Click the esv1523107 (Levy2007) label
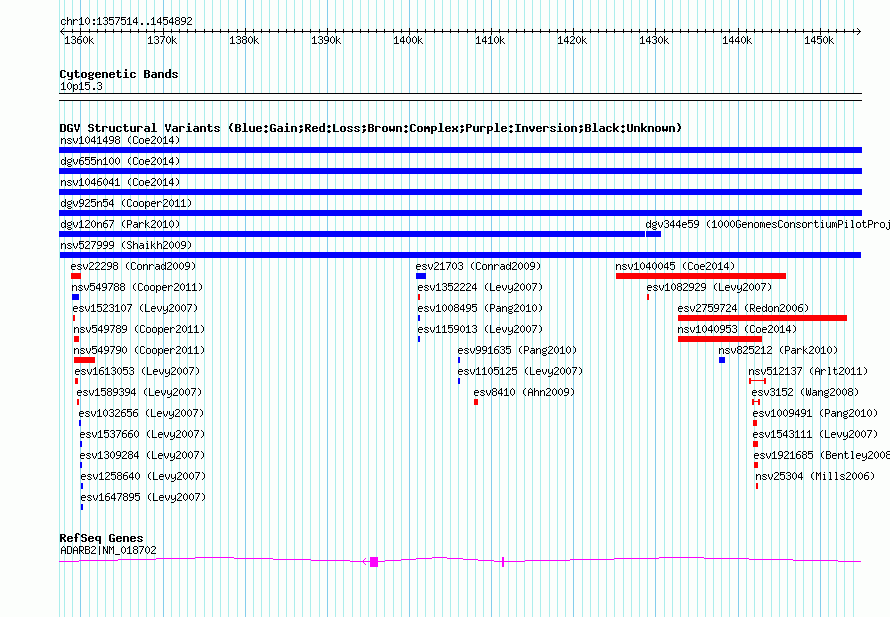This screenshot has width=890, height=617. (135, 308)
